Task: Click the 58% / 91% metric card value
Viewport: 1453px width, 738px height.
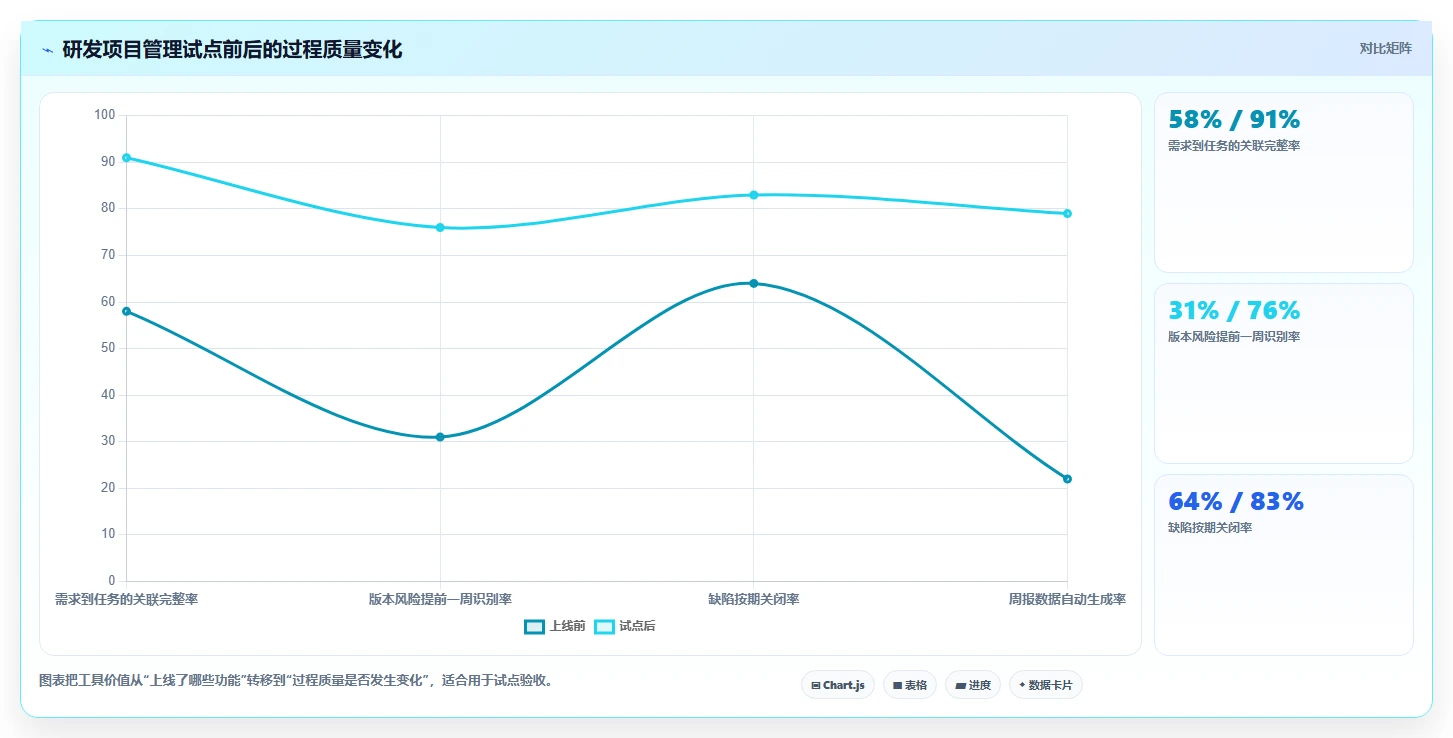Action: 1234,120
